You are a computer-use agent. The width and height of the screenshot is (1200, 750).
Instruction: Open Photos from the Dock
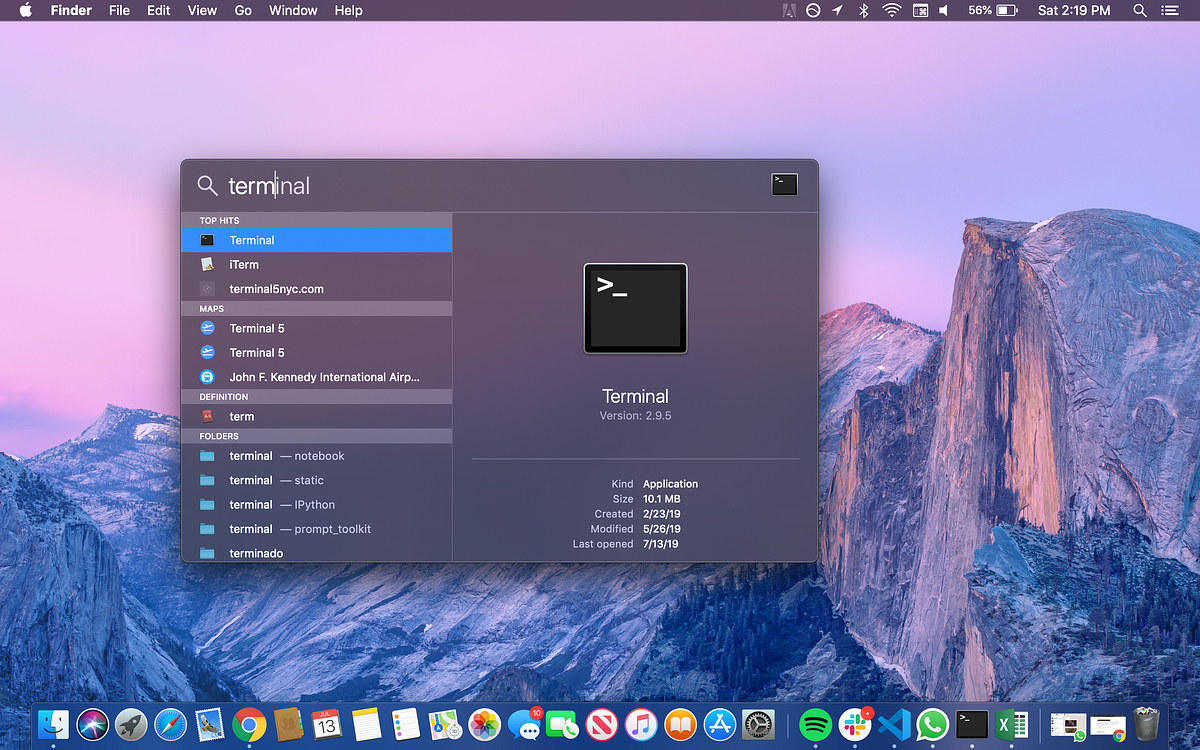[x=484, y=724]
